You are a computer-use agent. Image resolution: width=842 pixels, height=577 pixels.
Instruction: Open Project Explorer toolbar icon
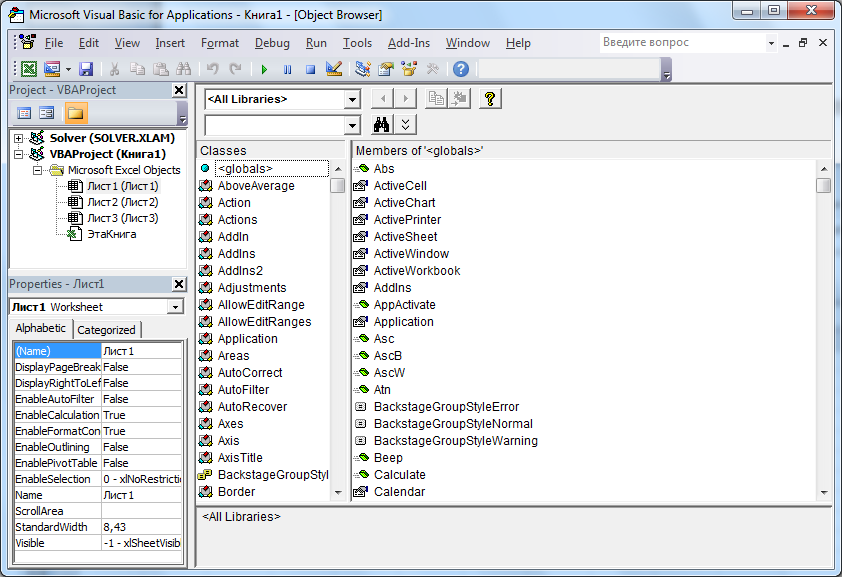pyautogui.click(x=363, y=69)
